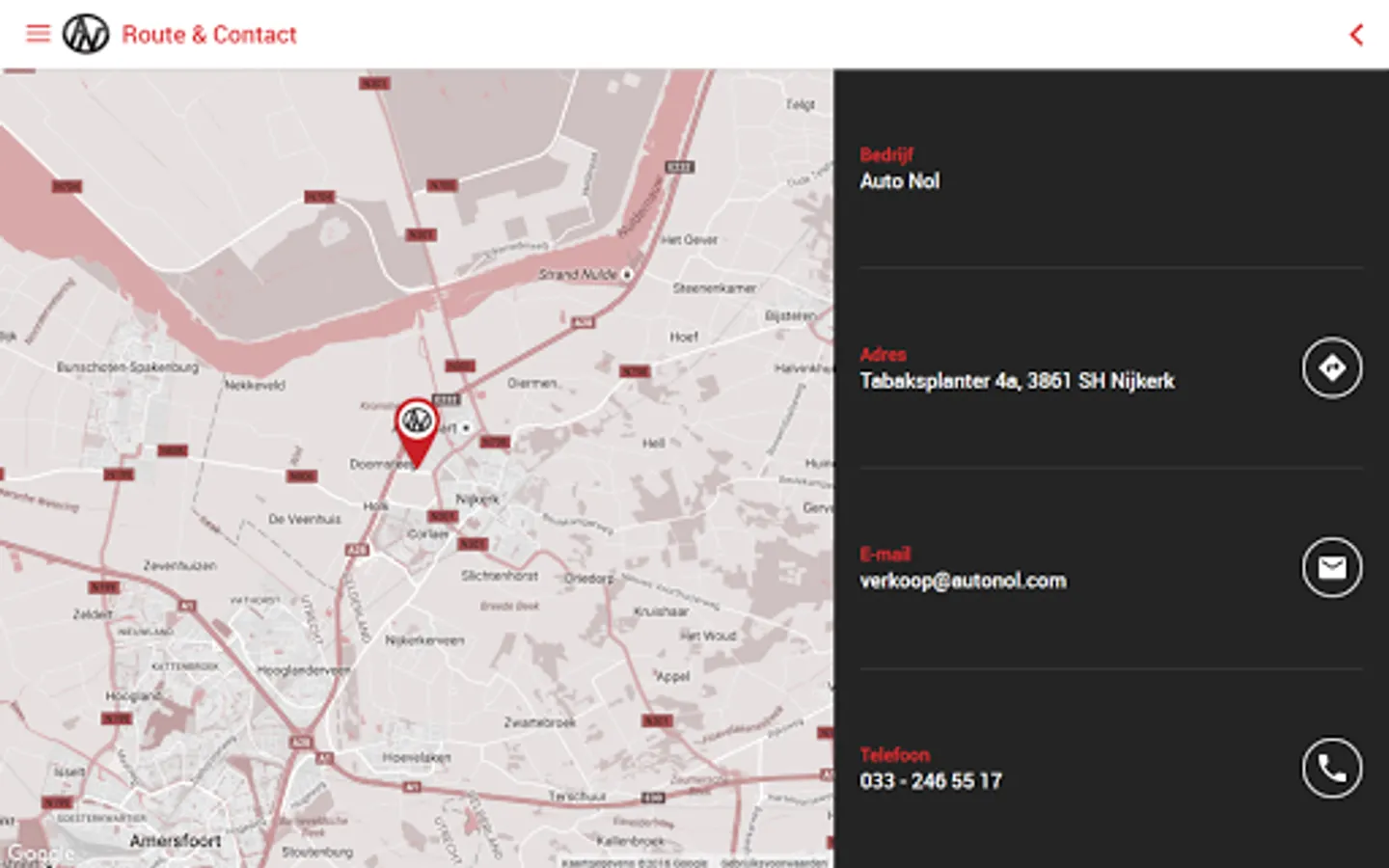Click the Hooglanderveen label on map

pyautogui.click(x=303, y=669)
